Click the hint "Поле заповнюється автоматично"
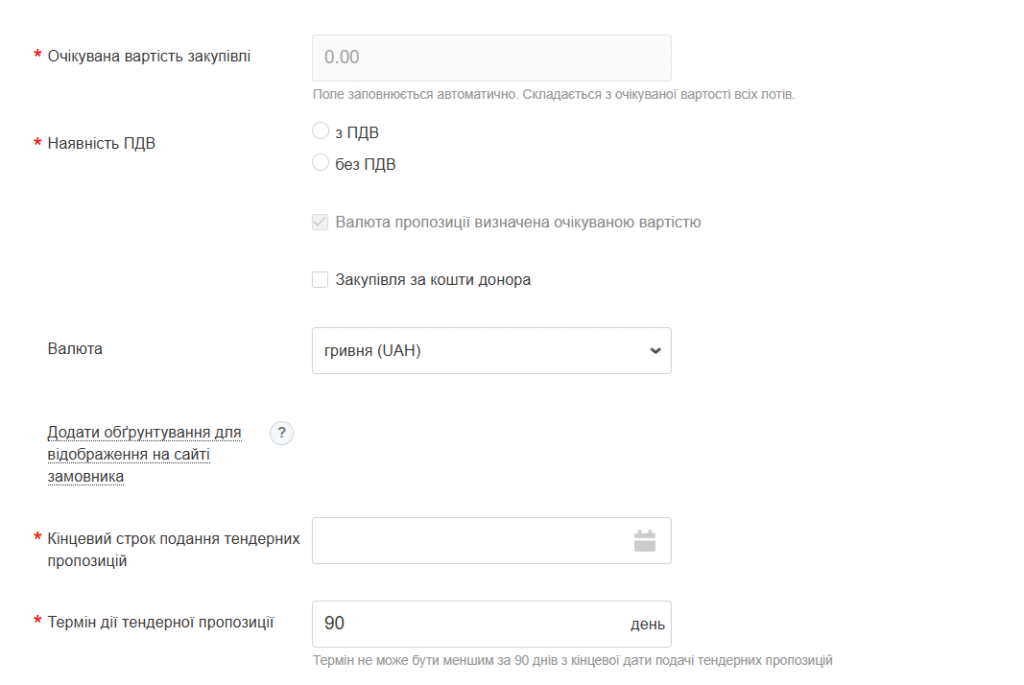The image size is (1024, 685). 553,95
